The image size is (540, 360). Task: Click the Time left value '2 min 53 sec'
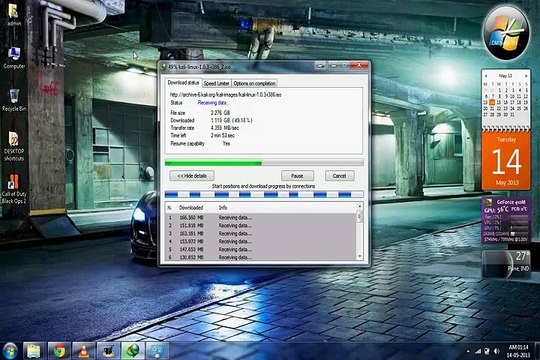222,135
